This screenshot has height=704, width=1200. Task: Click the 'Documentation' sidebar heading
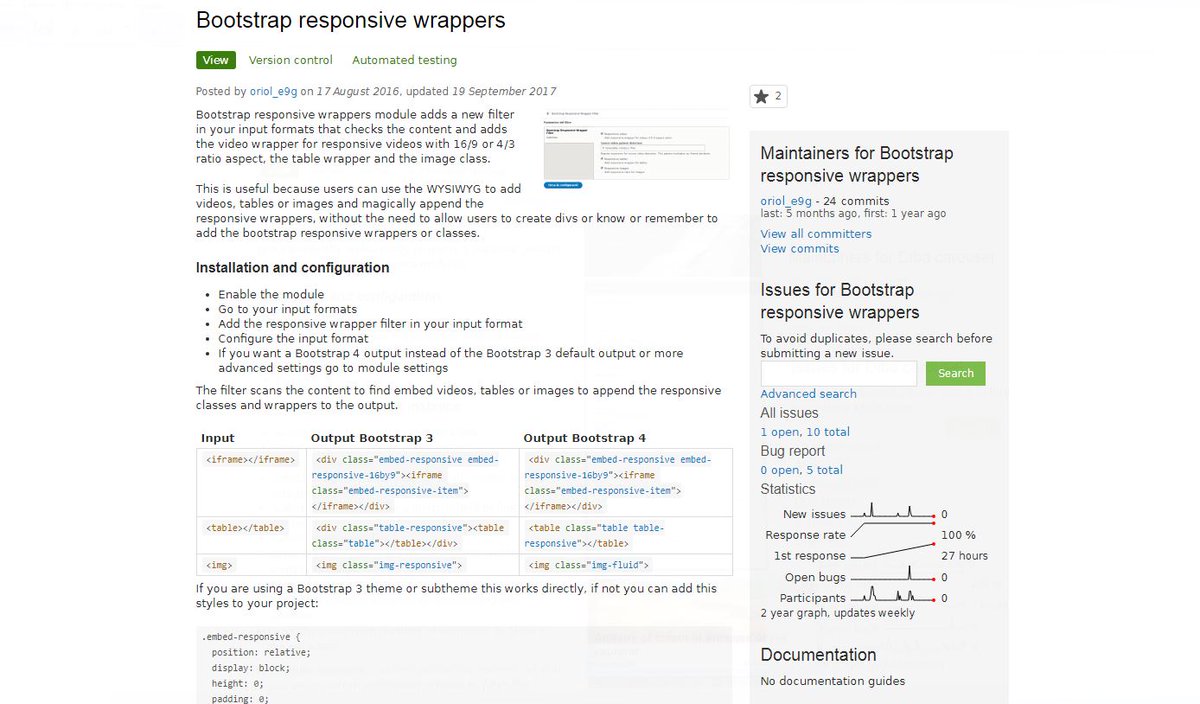818,655
